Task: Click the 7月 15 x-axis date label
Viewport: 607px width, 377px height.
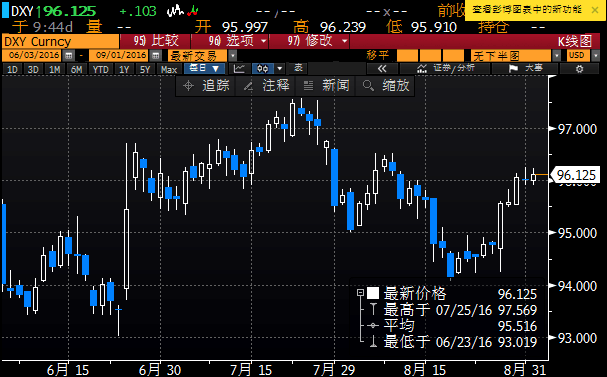Action: click(251, 370)
